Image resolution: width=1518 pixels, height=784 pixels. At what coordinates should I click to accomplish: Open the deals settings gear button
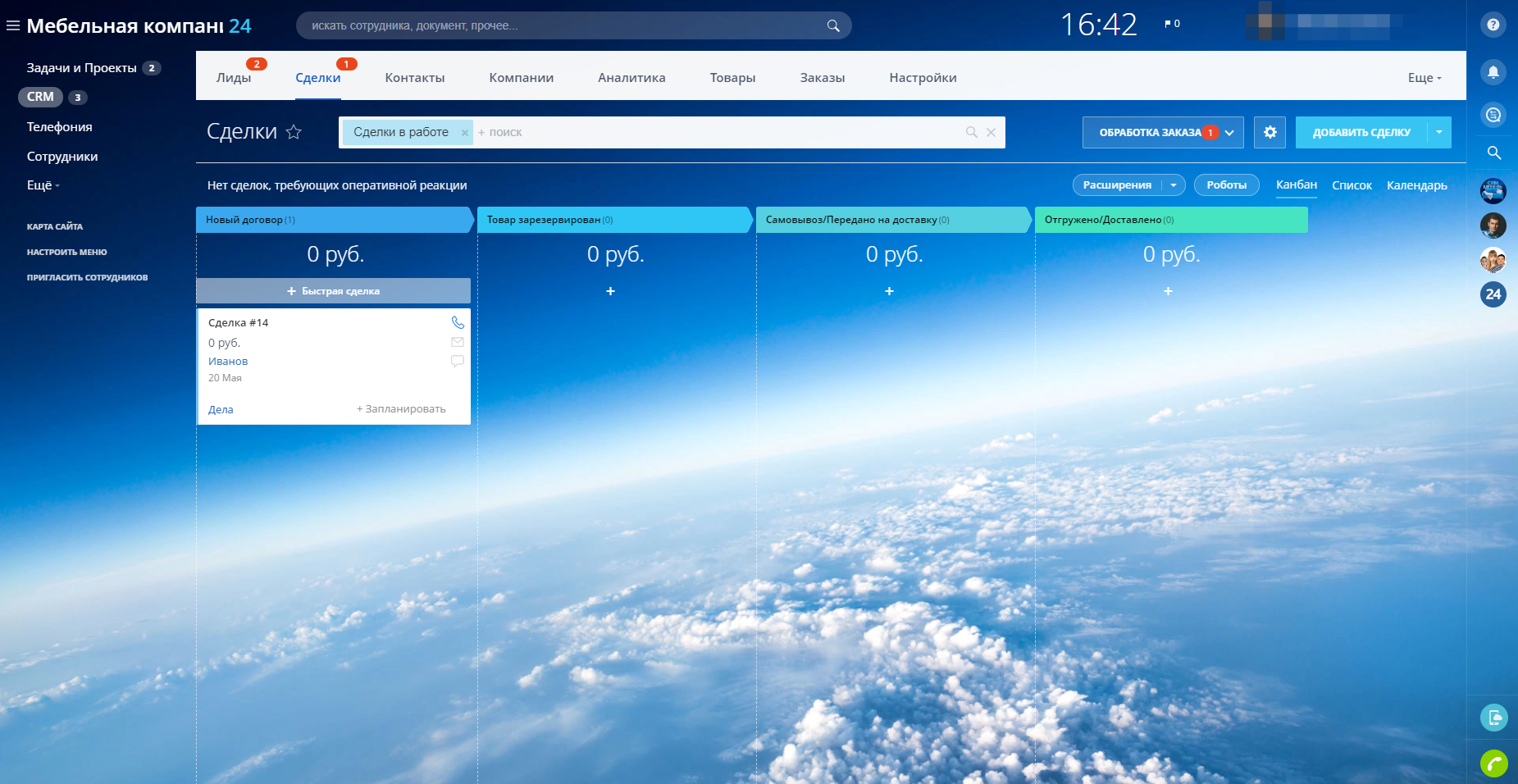coord(1270,132)
